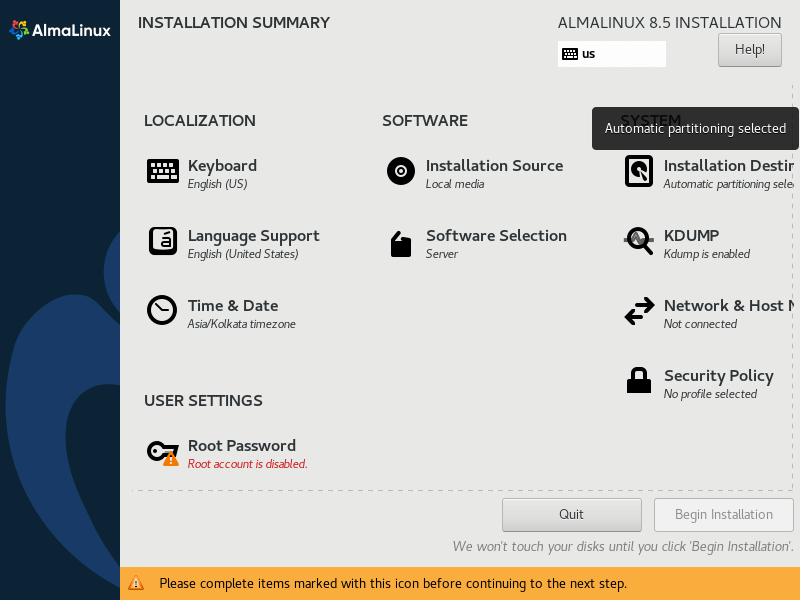Image resolution: width=800 pixels, height=600 pixels.
Task: Open the Installation Source disc icon
Action: pos(401,171)
